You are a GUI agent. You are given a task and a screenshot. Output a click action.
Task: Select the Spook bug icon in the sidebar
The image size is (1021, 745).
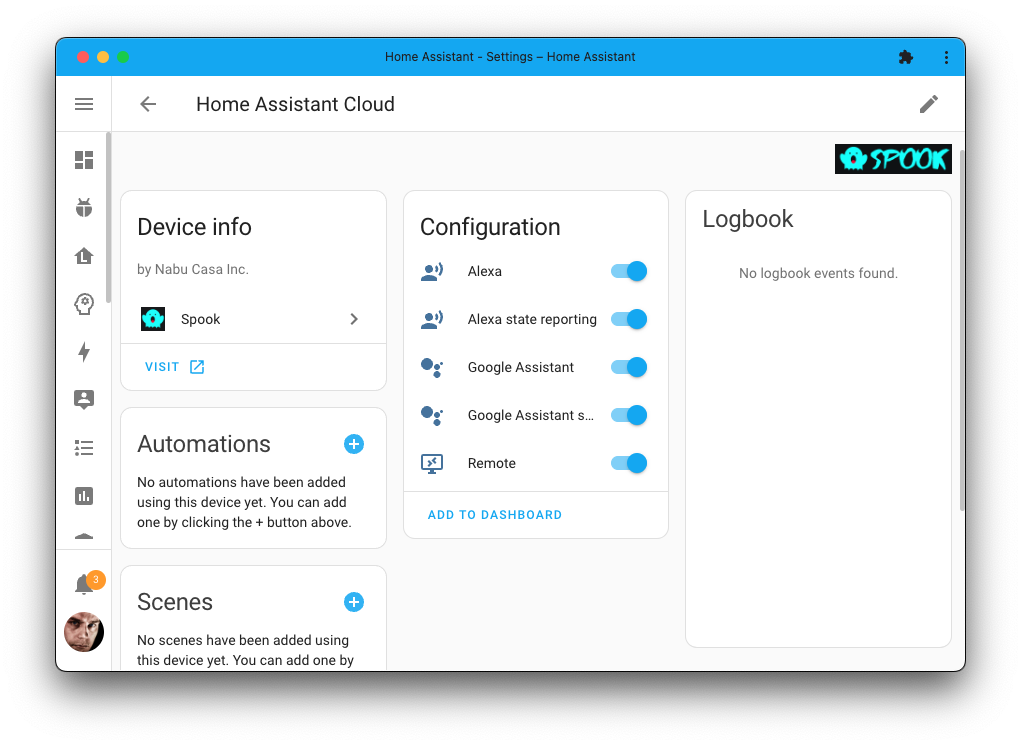pyautogui.click(x=84, y=208)
